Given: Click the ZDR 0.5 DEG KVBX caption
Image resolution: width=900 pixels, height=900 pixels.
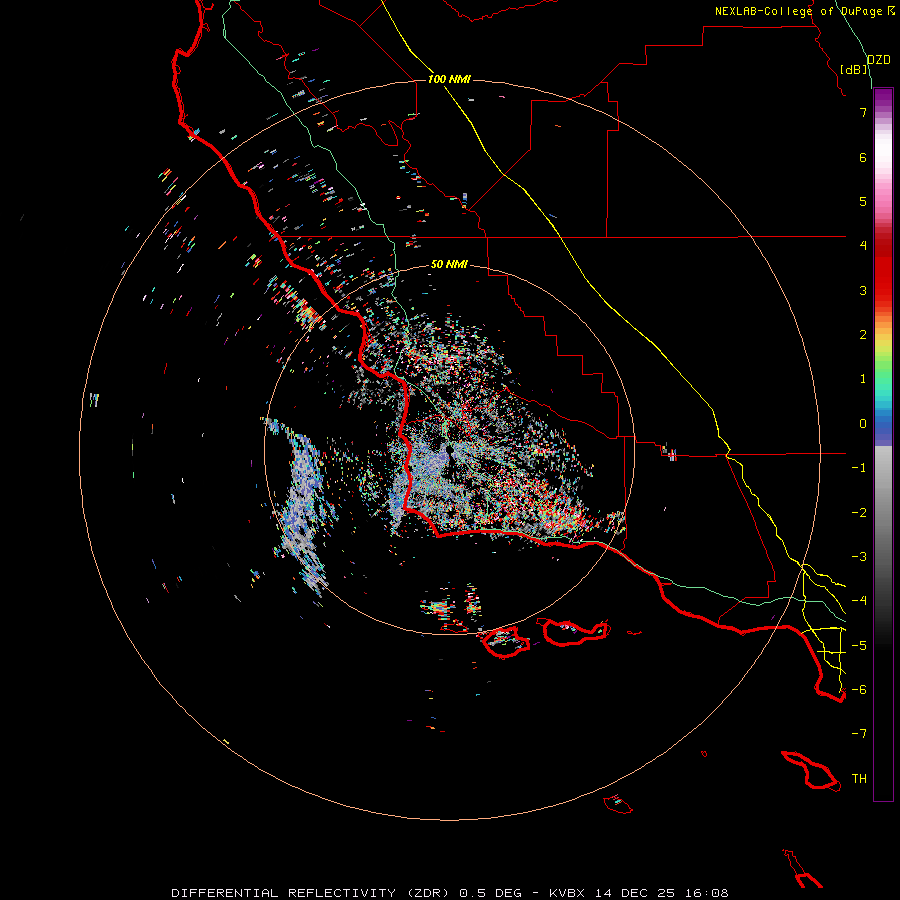Looking at the screenshot, I should click(x=449, y=893).
